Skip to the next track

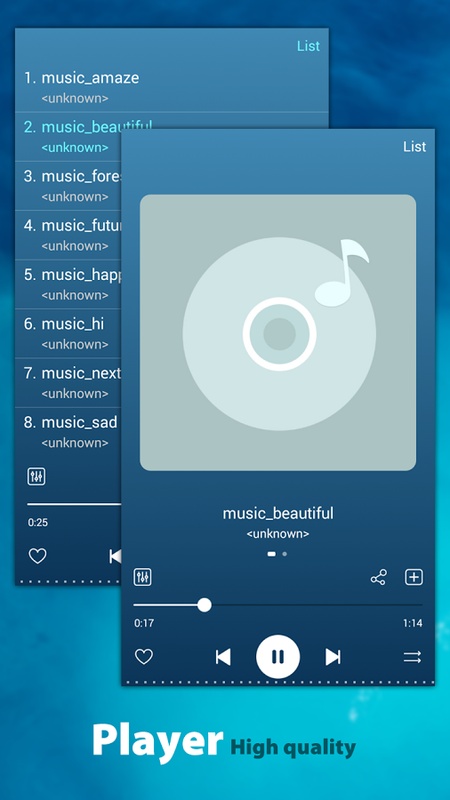(x=333, y=657)
